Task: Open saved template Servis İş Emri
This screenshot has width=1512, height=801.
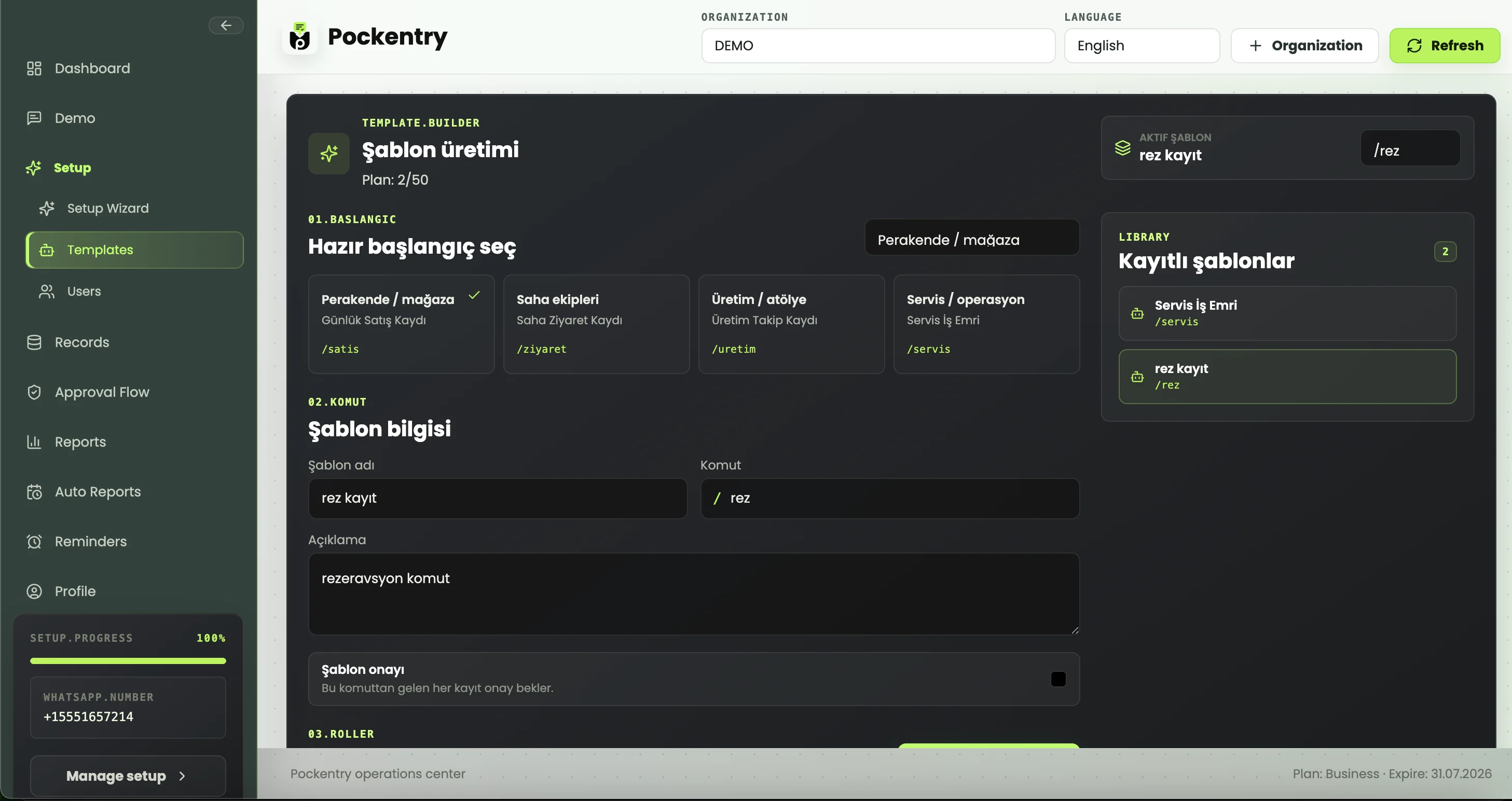Action: tap(1287, 313)
